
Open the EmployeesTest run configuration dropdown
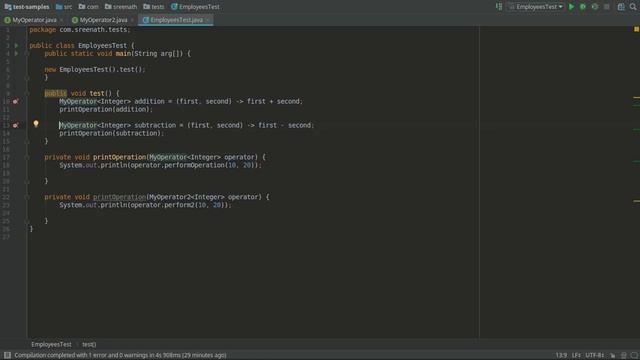coord(536,7)
